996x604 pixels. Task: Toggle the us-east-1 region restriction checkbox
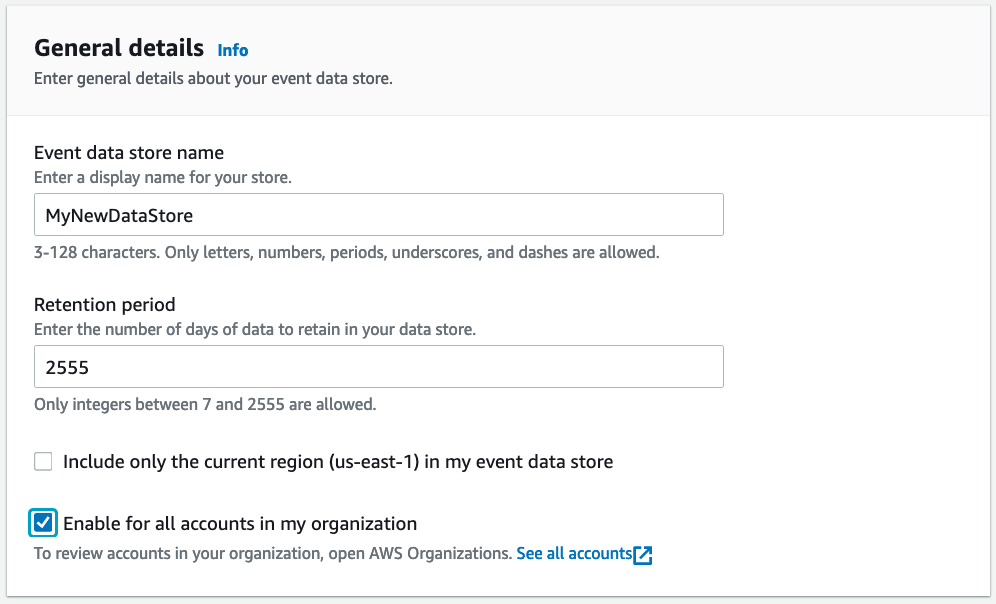(x=43, y=461)
